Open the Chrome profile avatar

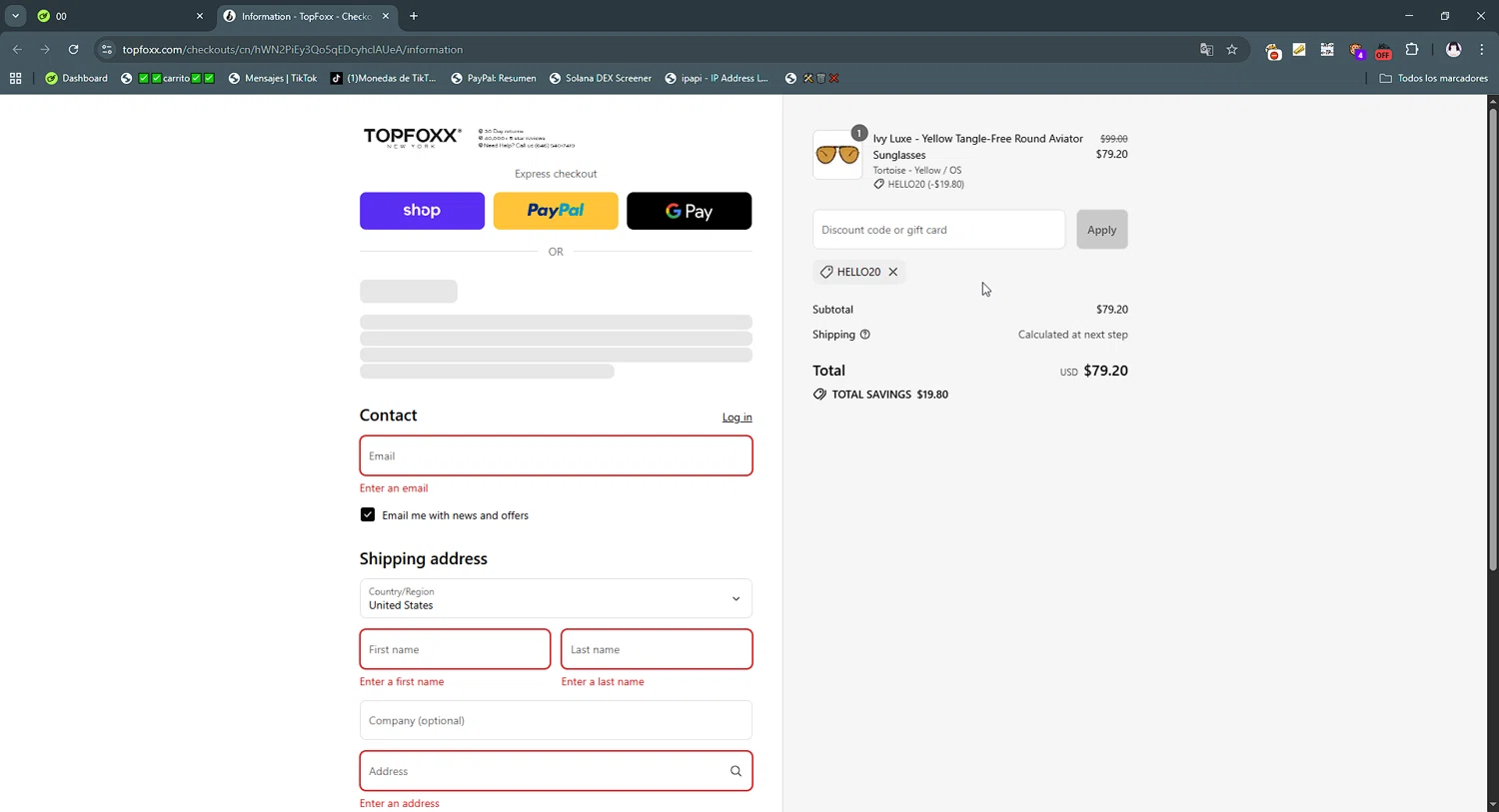click(1453, 49)
